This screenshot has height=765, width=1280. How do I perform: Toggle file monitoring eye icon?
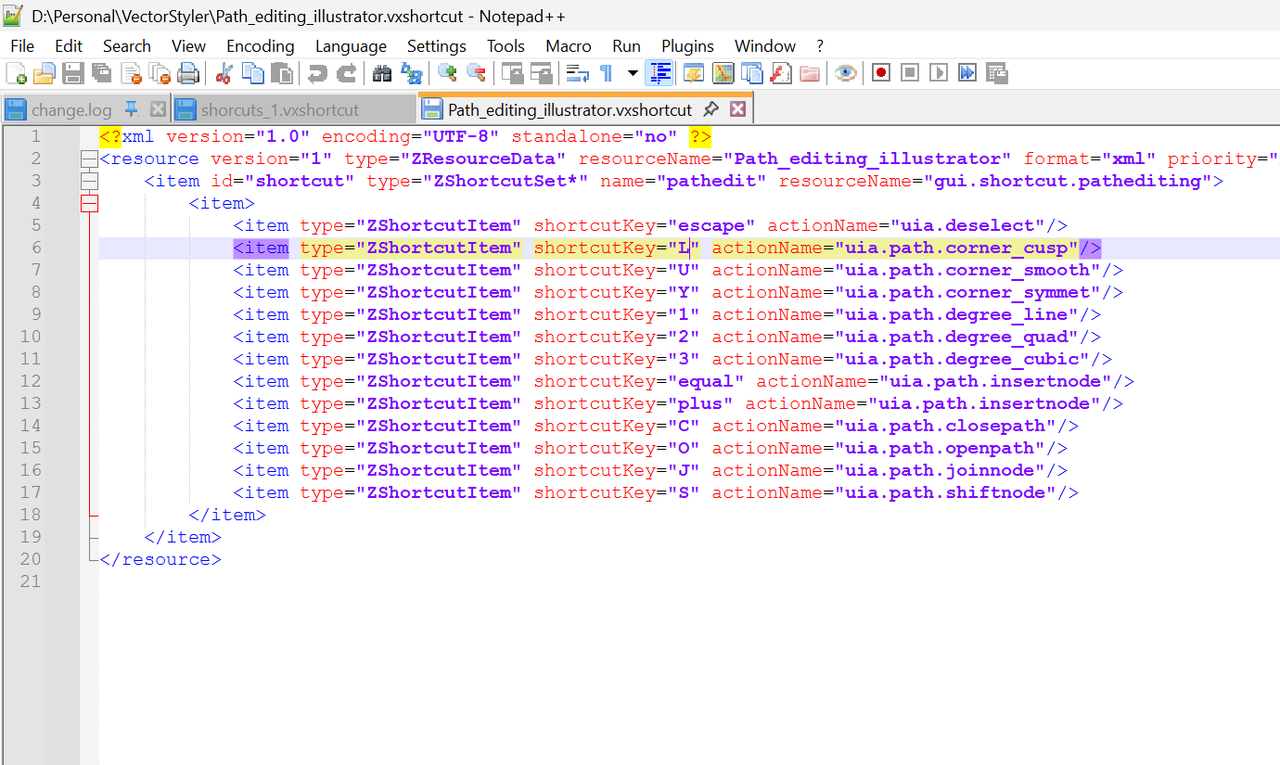(x=845, y=73)
